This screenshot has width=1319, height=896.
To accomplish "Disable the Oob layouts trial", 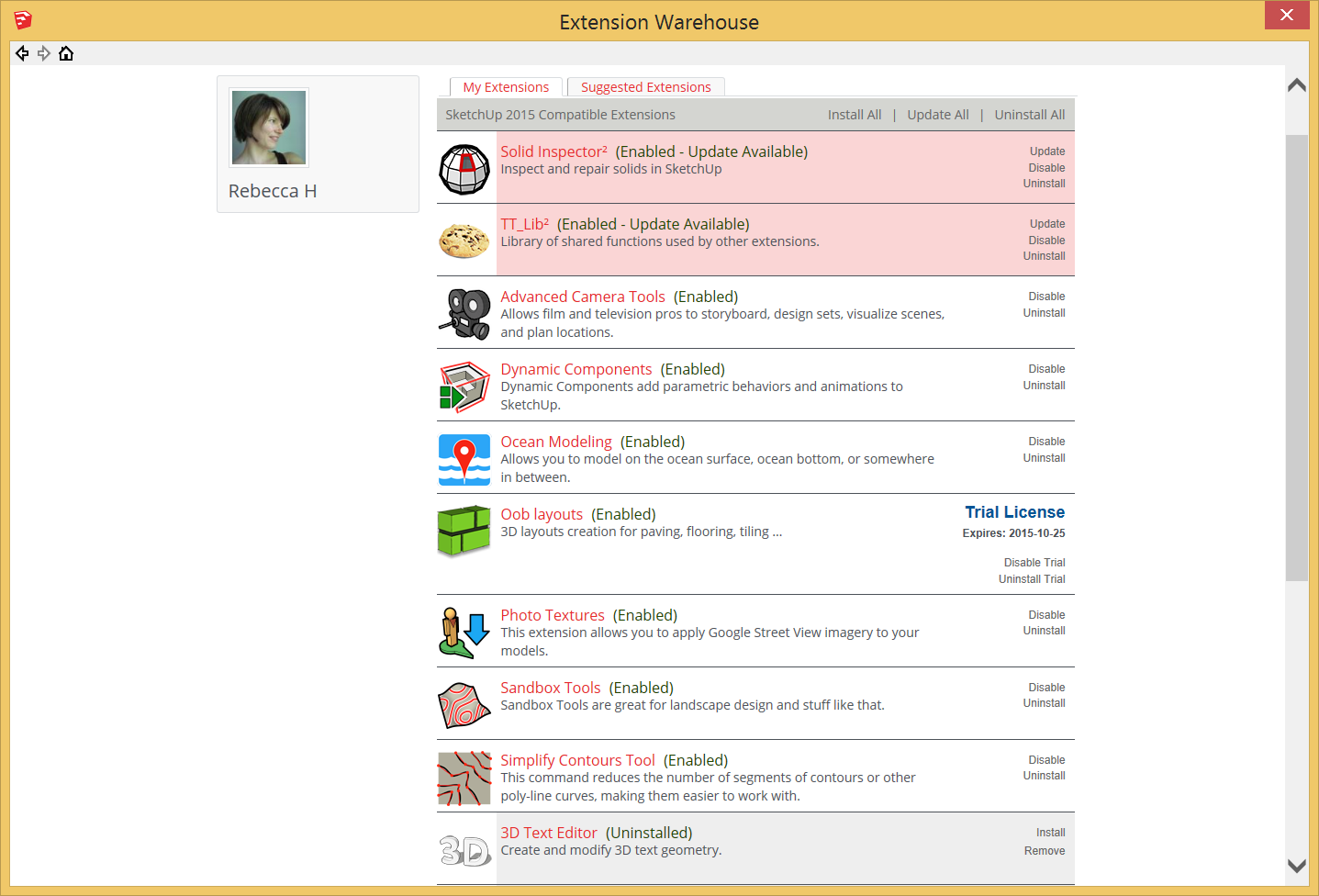I will tap(1034, 563).
